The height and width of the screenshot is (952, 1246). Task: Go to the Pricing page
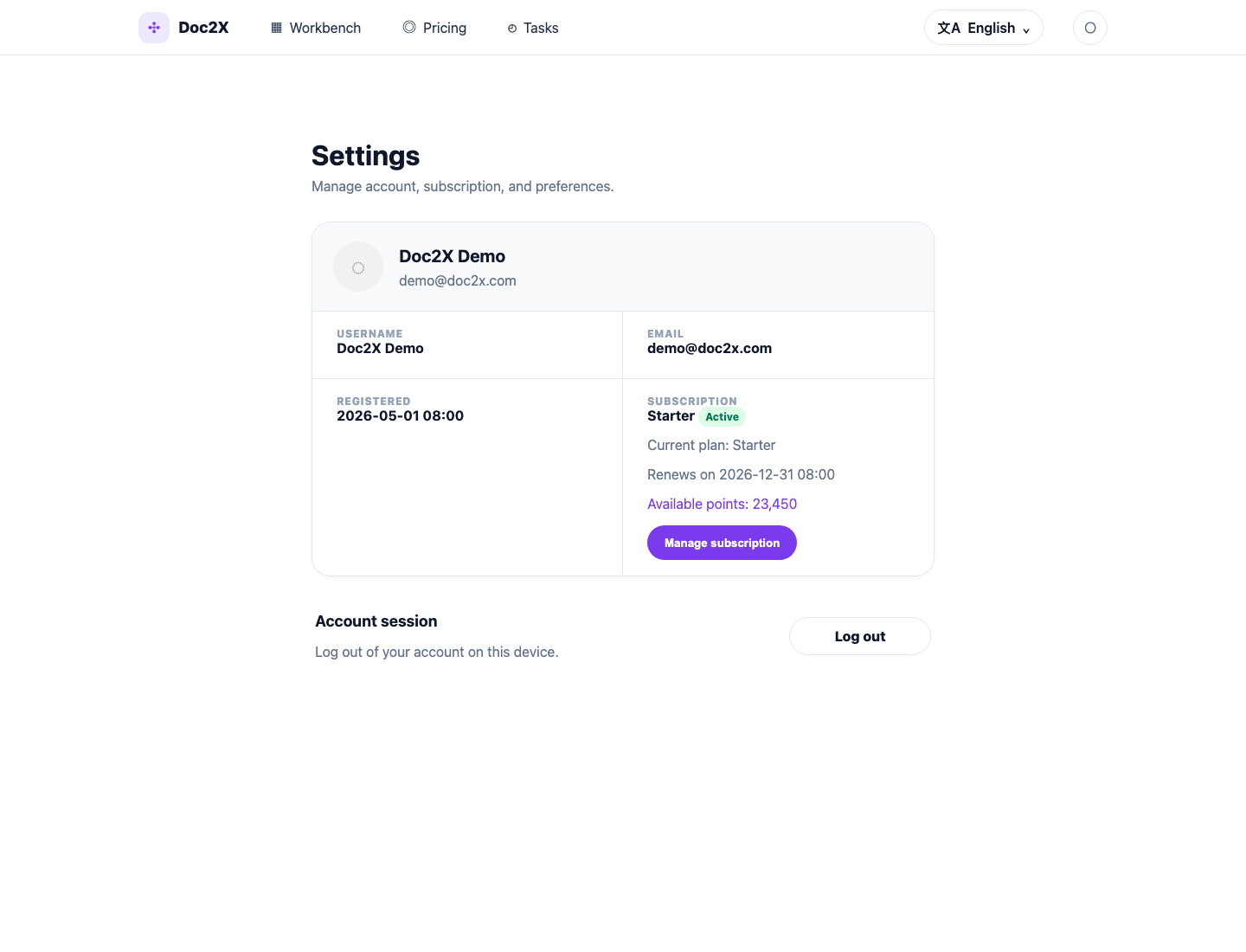[434, 28]
